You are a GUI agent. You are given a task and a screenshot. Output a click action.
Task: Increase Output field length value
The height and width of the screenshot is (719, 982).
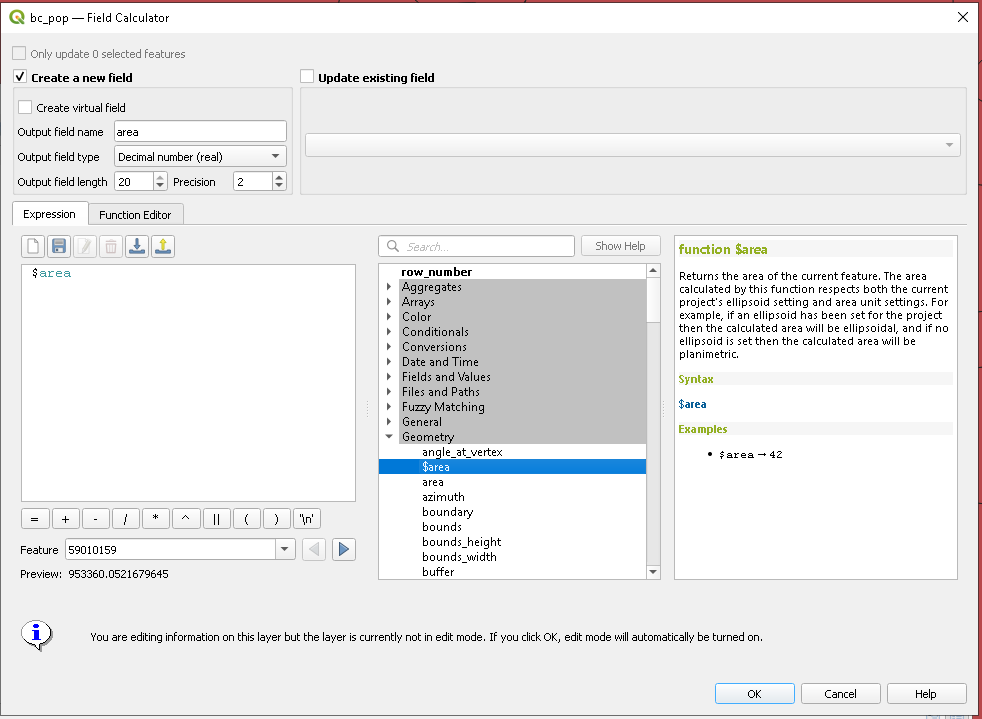coord(160,177)
